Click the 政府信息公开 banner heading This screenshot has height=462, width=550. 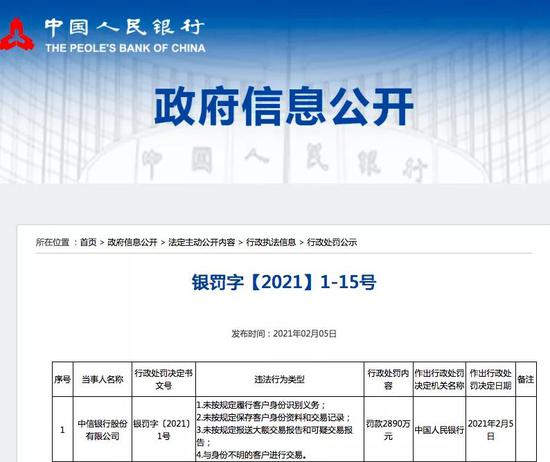pyautogui.click(x=283, y=106)
